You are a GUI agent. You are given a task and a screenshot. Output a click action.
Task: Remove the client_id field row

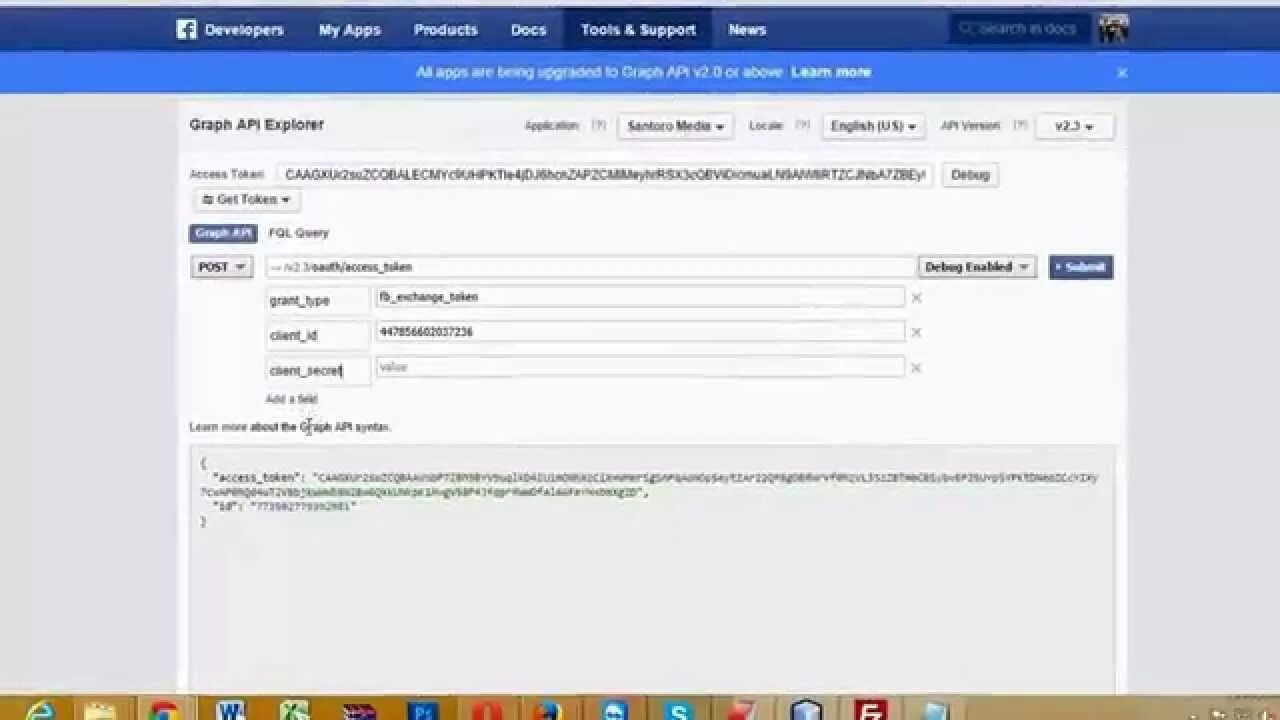tap(916, 332)
